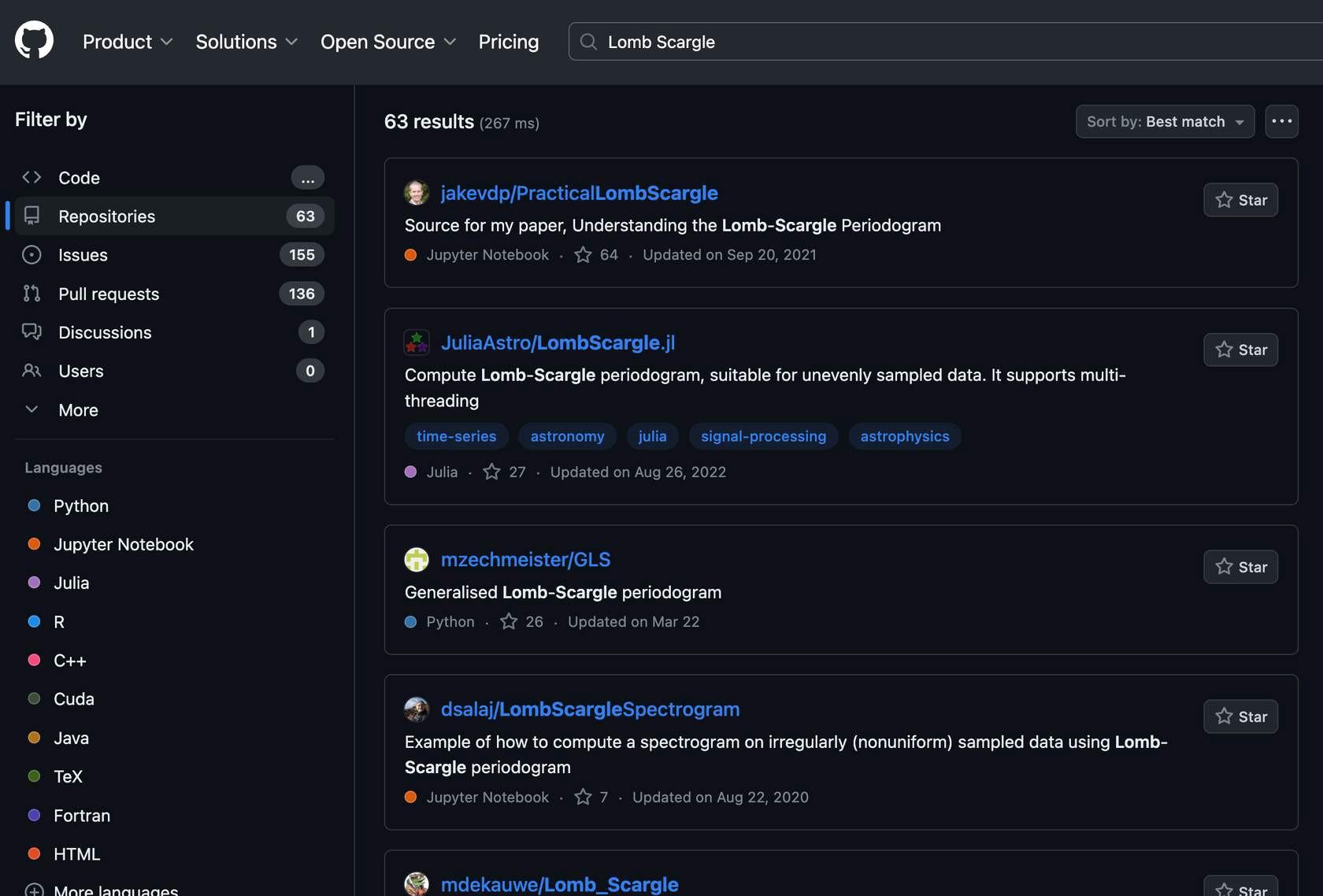The image size is (1323, 896).
Task: Open JuliaAstro/LombScargle.jl repository link
Action: 558,342
